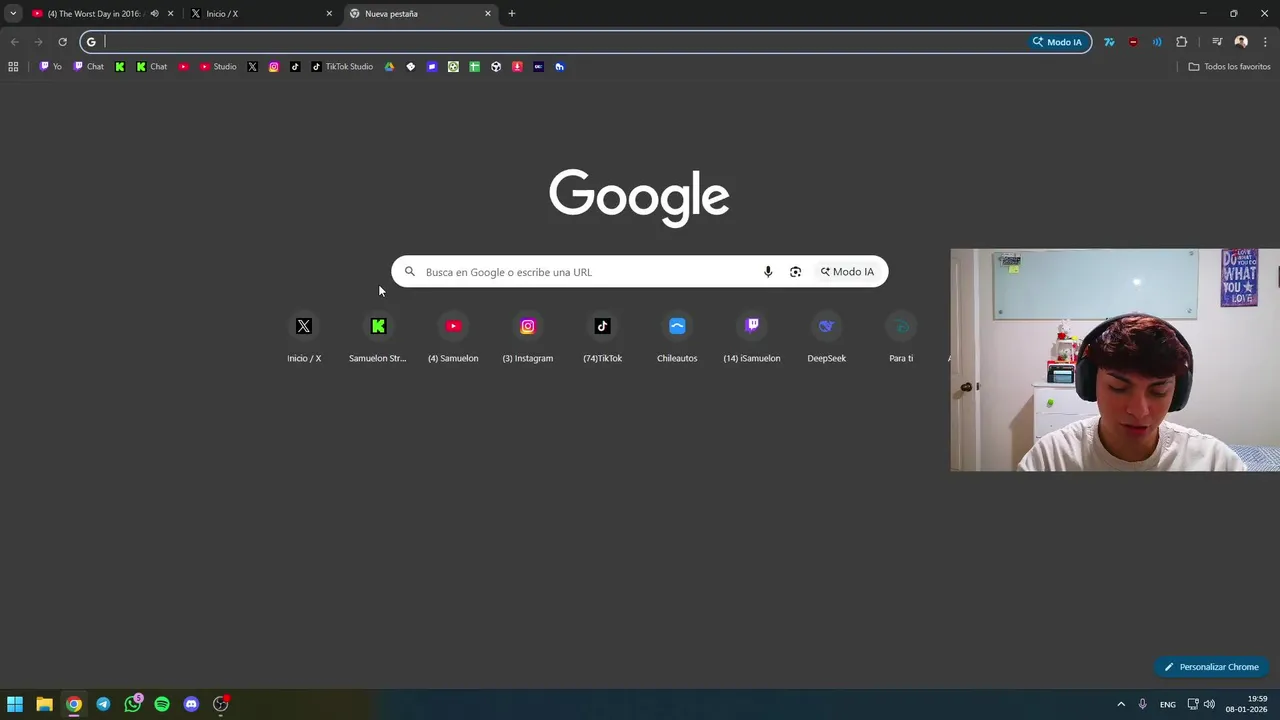
Task: Open the Kick 'Chat' bookmark
Action: [151, 67]
